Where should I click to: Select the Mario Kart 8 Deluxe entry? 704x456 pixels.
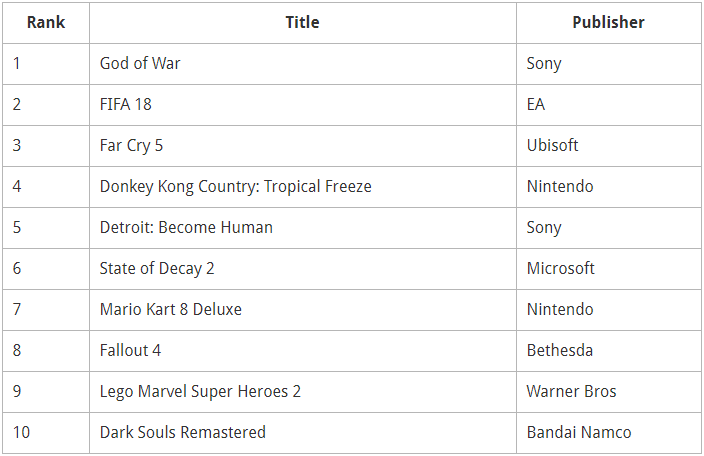pos(171,310)
